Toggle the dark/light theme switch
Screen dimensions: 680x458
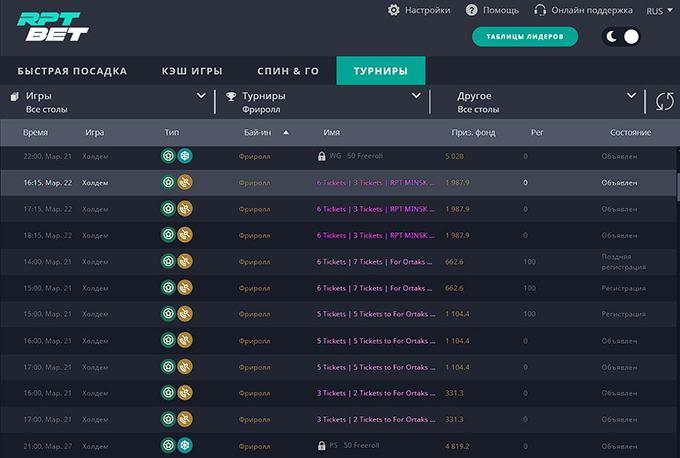pyautogui.click(x=621, y=37)
